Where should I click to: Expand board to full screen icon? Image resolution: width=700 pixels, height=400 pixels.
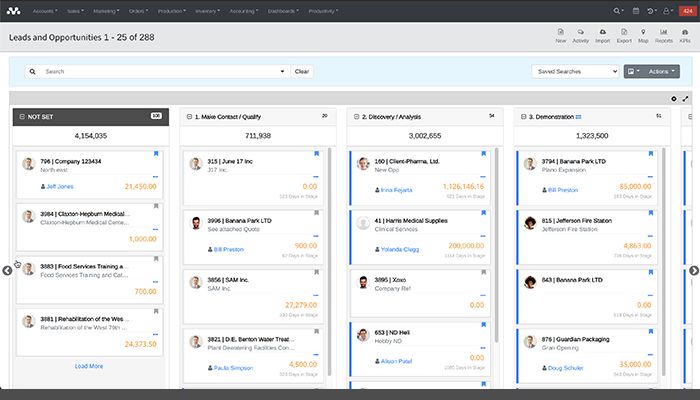pos(685,99)
